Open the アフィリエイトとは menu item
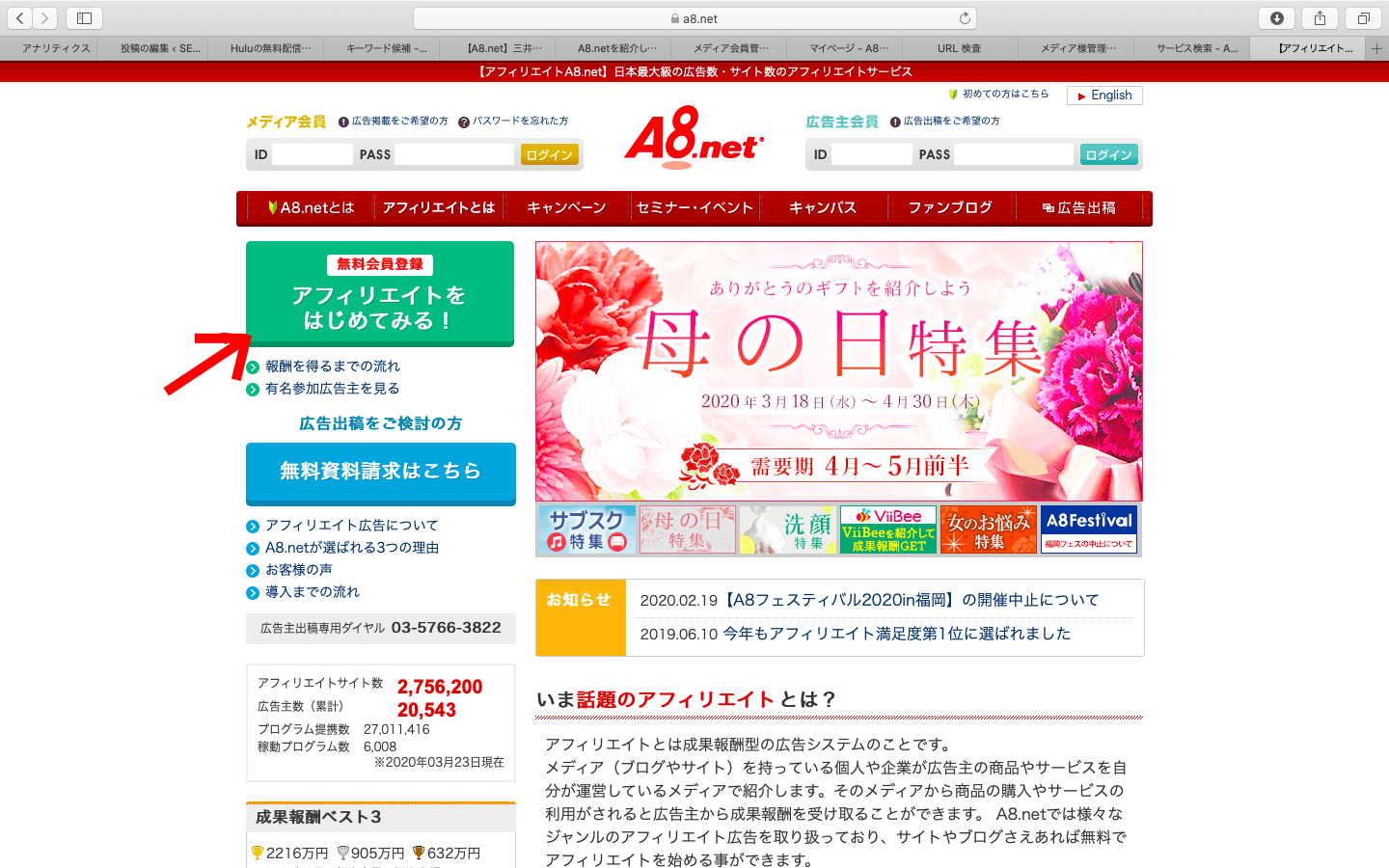Viewport: 1389px width, 868px height. click(x=439, y=207)
